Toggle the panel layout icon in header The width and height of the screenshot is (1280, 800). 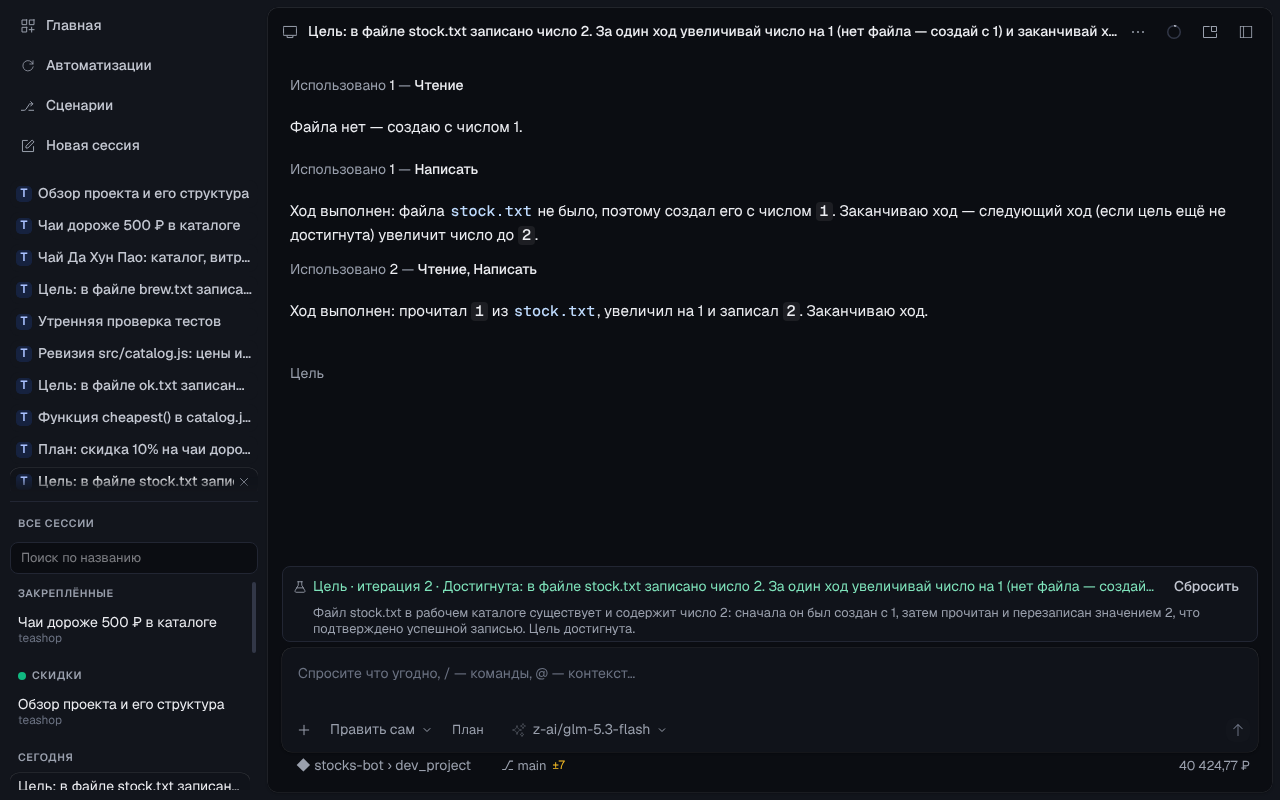[x=1210, y=32]
